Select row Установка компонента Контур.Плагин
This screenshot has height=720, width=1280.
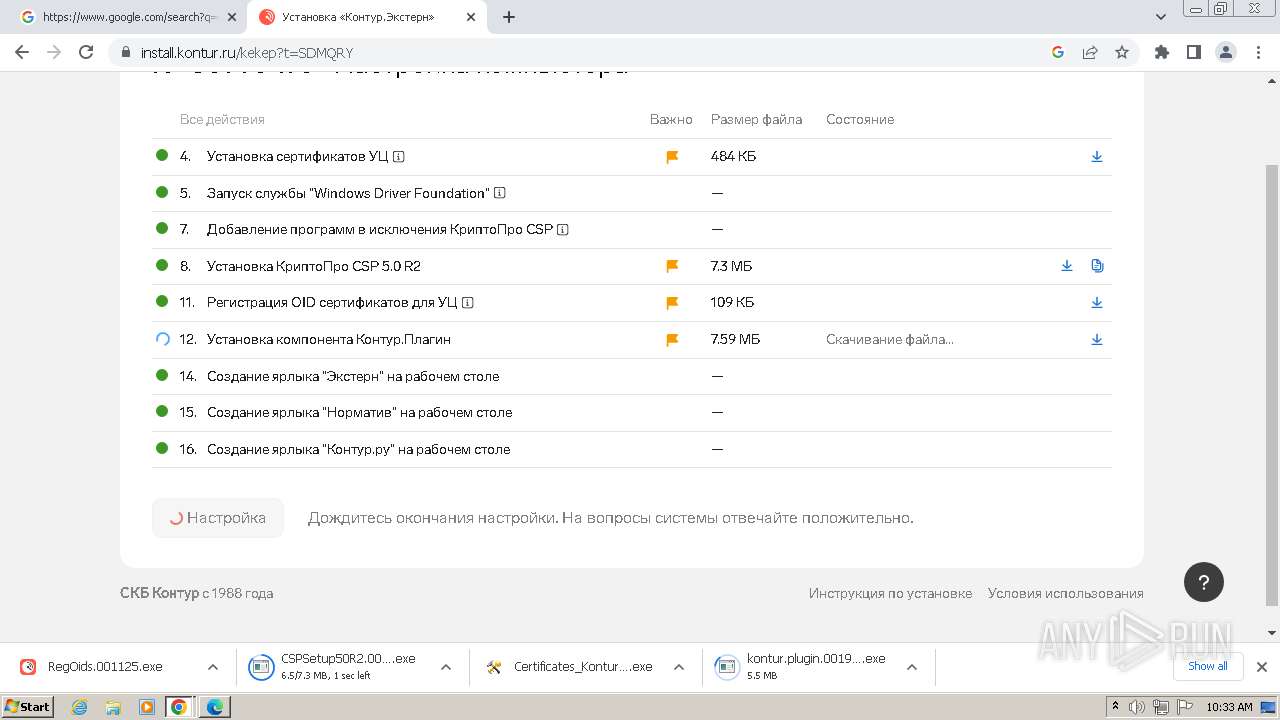(632, 339)
